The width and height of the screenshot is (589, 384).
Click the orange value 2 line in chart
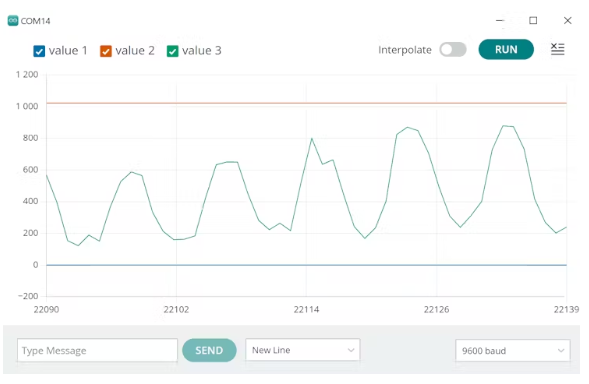click(x=307, y=103)
